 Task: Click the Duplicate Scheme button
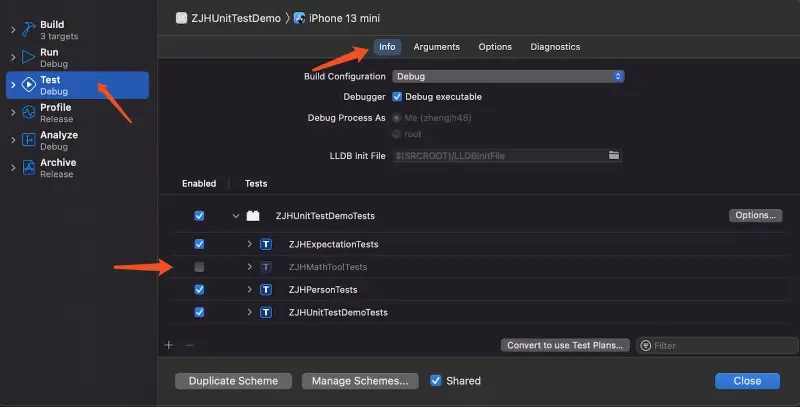234,381
